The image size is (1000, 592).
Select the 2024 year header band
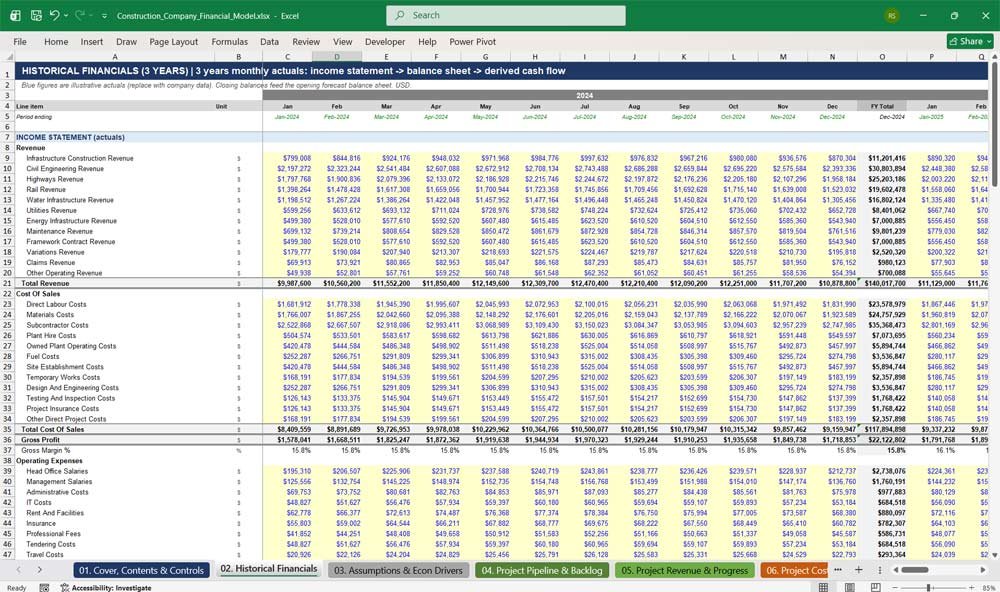click(x=584, y=96)
